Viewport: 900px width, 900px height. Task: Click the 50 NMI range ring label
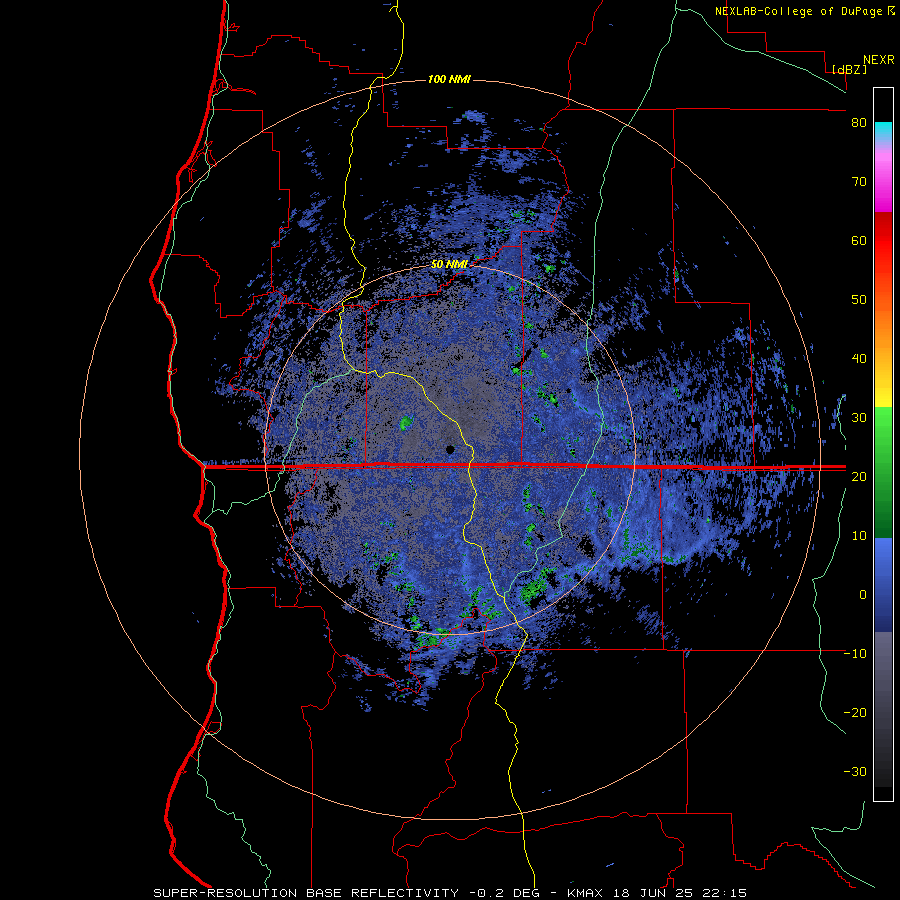(x=449, y=265)
